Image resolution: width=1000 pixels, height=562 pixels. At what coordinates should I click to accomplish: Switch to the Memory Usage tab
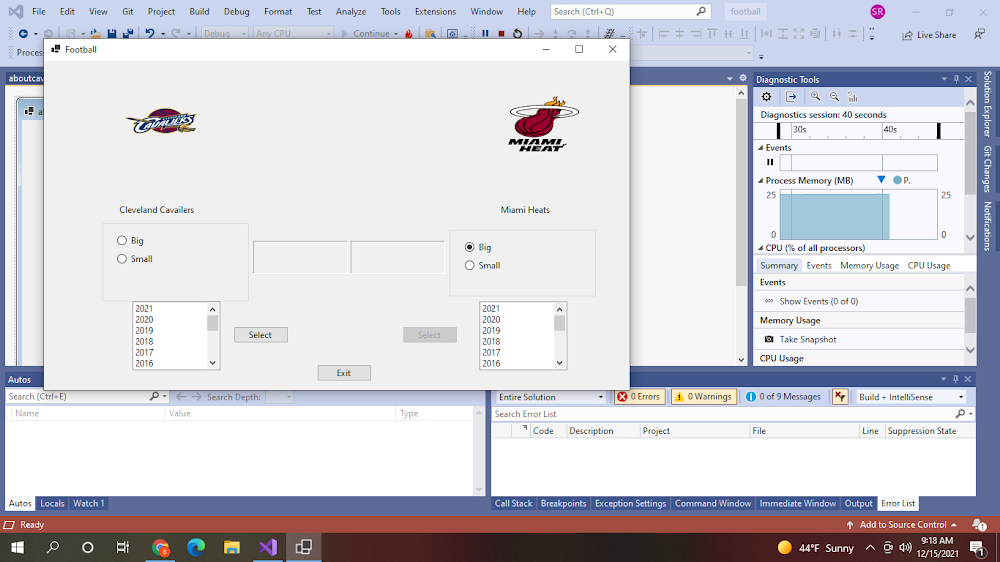coord(869,265)
